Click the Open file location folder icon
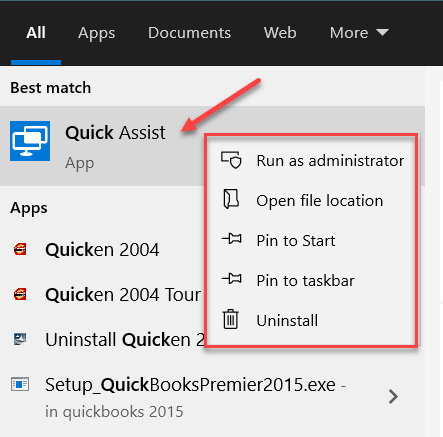Screen dimensions: 443x437 231,199
